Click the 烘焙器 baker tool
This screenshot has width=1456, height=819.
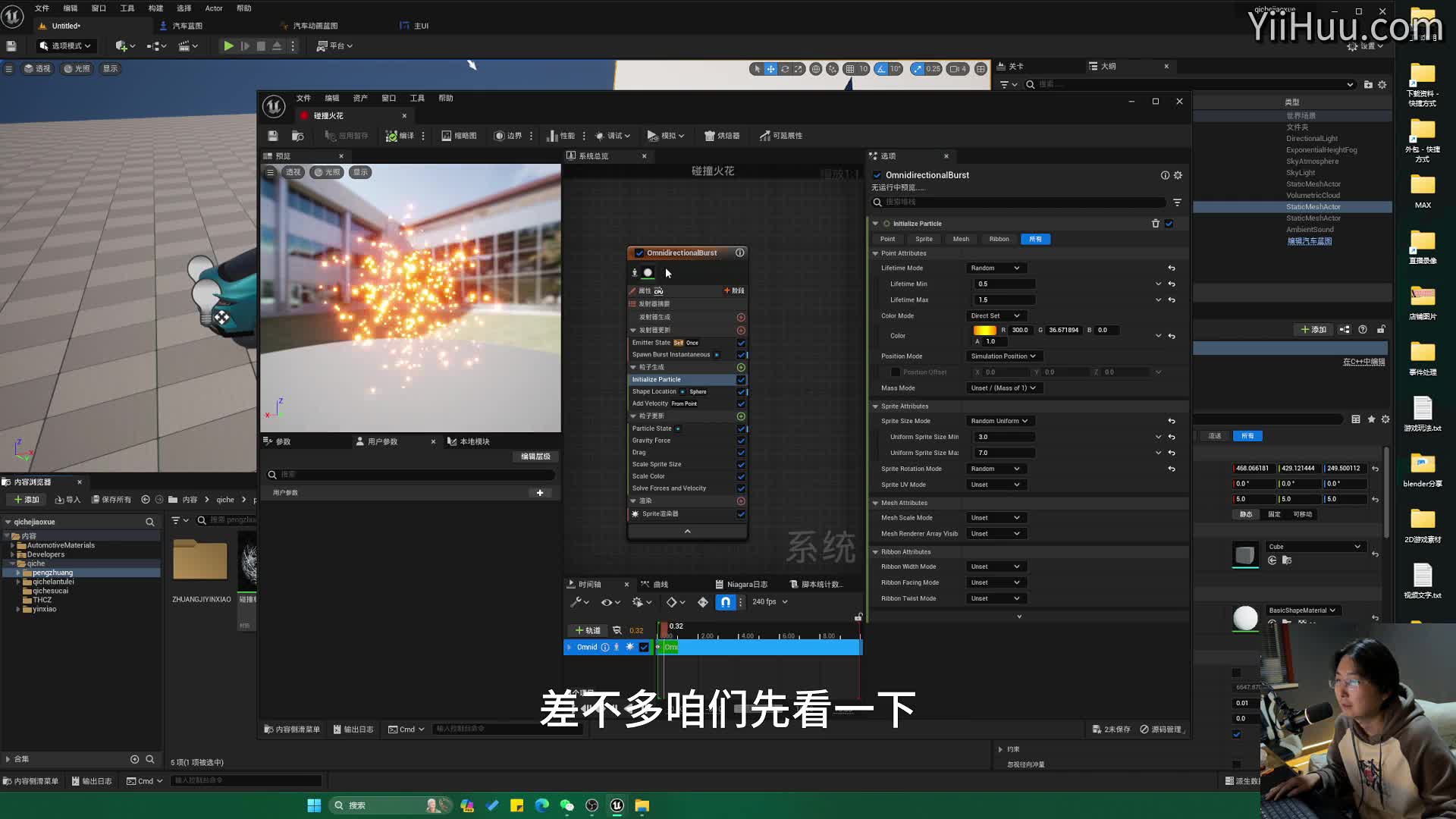[722, 136]
